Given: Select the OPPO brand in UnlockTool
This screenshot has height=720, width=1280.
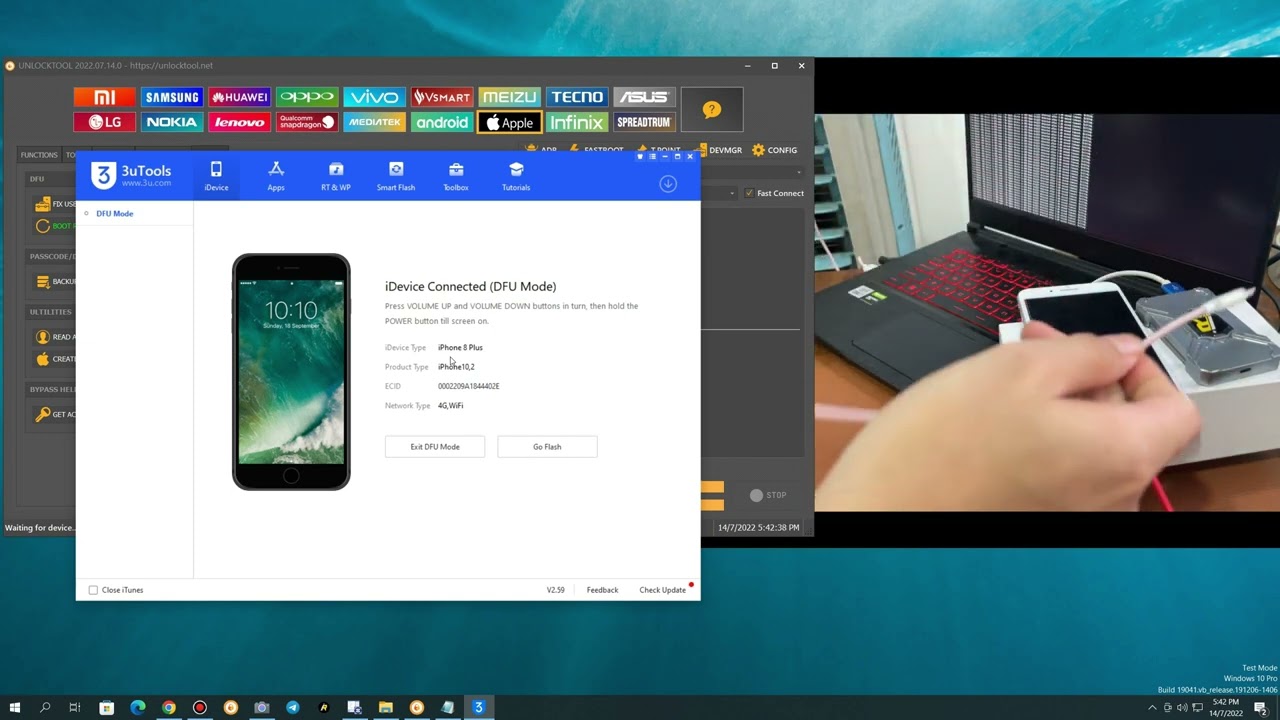Looking at the screenshot, I should point(307,97).
